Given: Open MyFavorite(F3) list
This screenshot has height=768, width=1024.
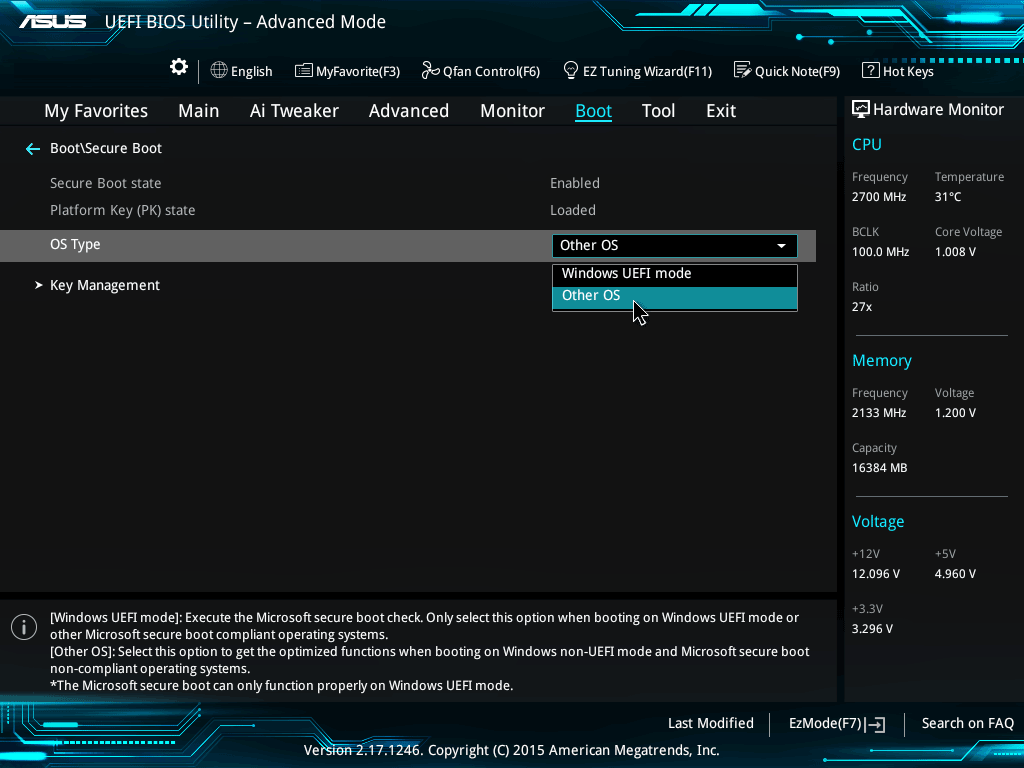Looking at the screenshot, I should click(347, 71).
